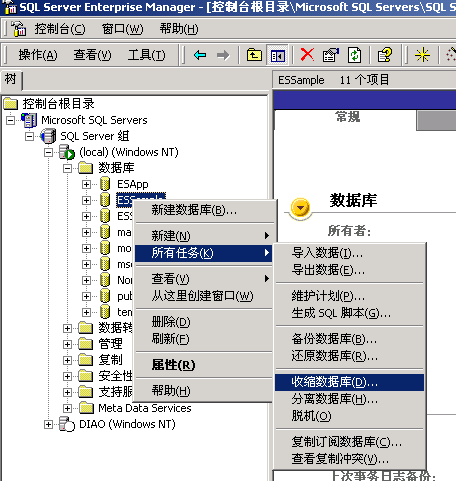
Task: Click 属性(R) in context menu
Action: pos(204,365)
